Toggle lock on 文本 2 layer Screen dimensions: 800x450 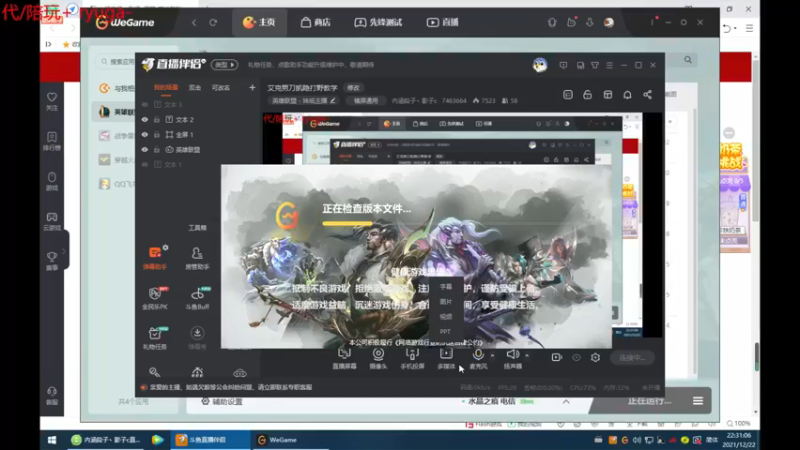(x=157, y=119)
